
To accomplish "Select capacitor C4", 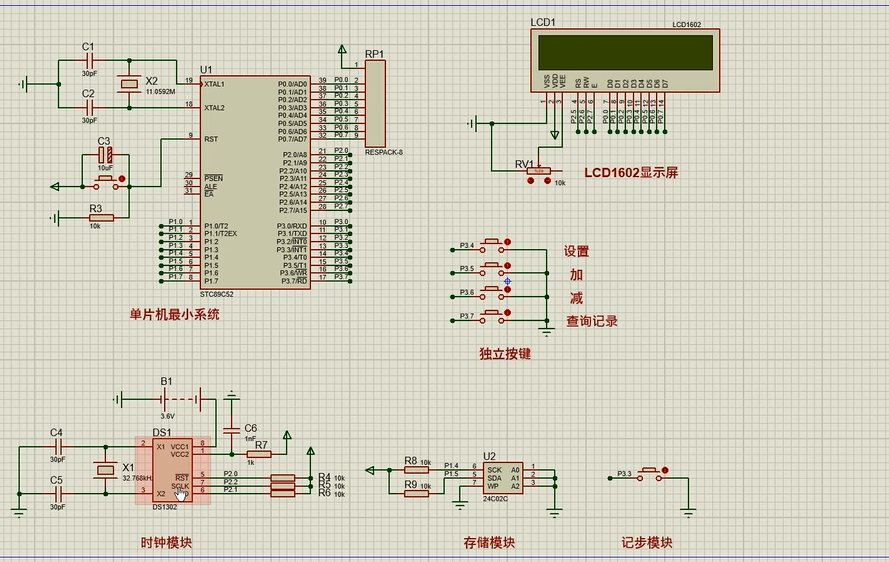I will click(57, 447).
